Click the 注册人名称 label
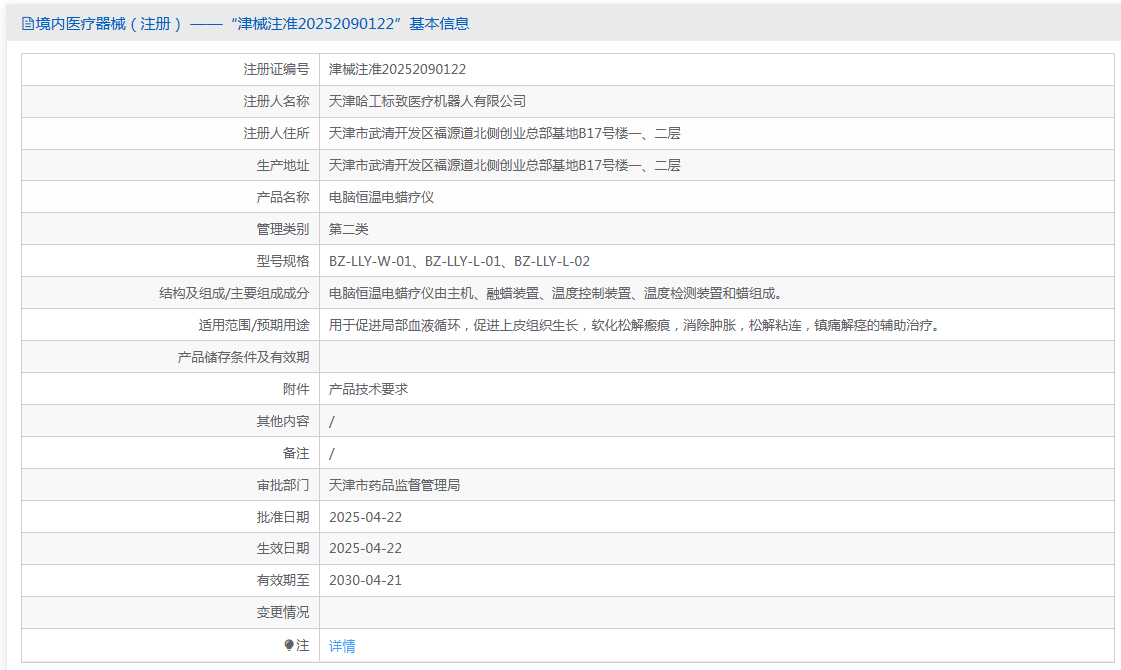The height and width of the screenshot is (670, 1121). (276, 102)
